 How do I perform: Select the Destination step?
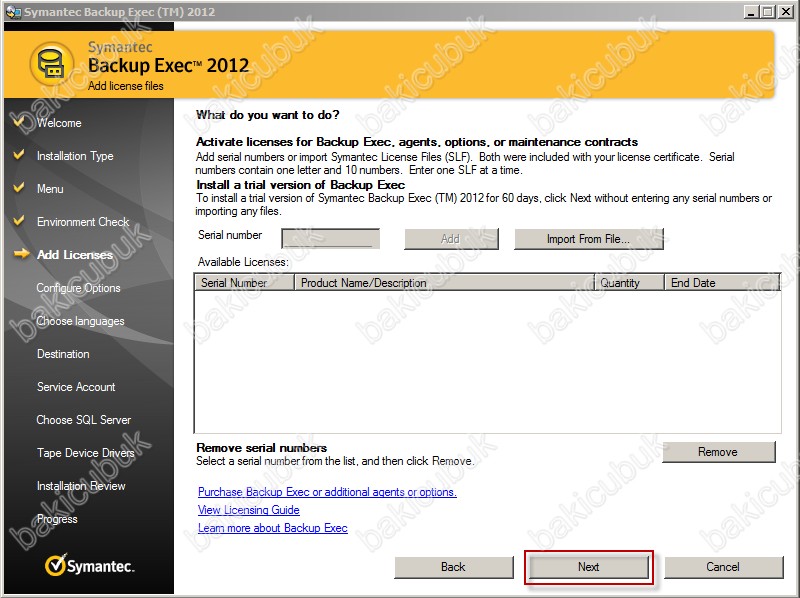point(63,354)
